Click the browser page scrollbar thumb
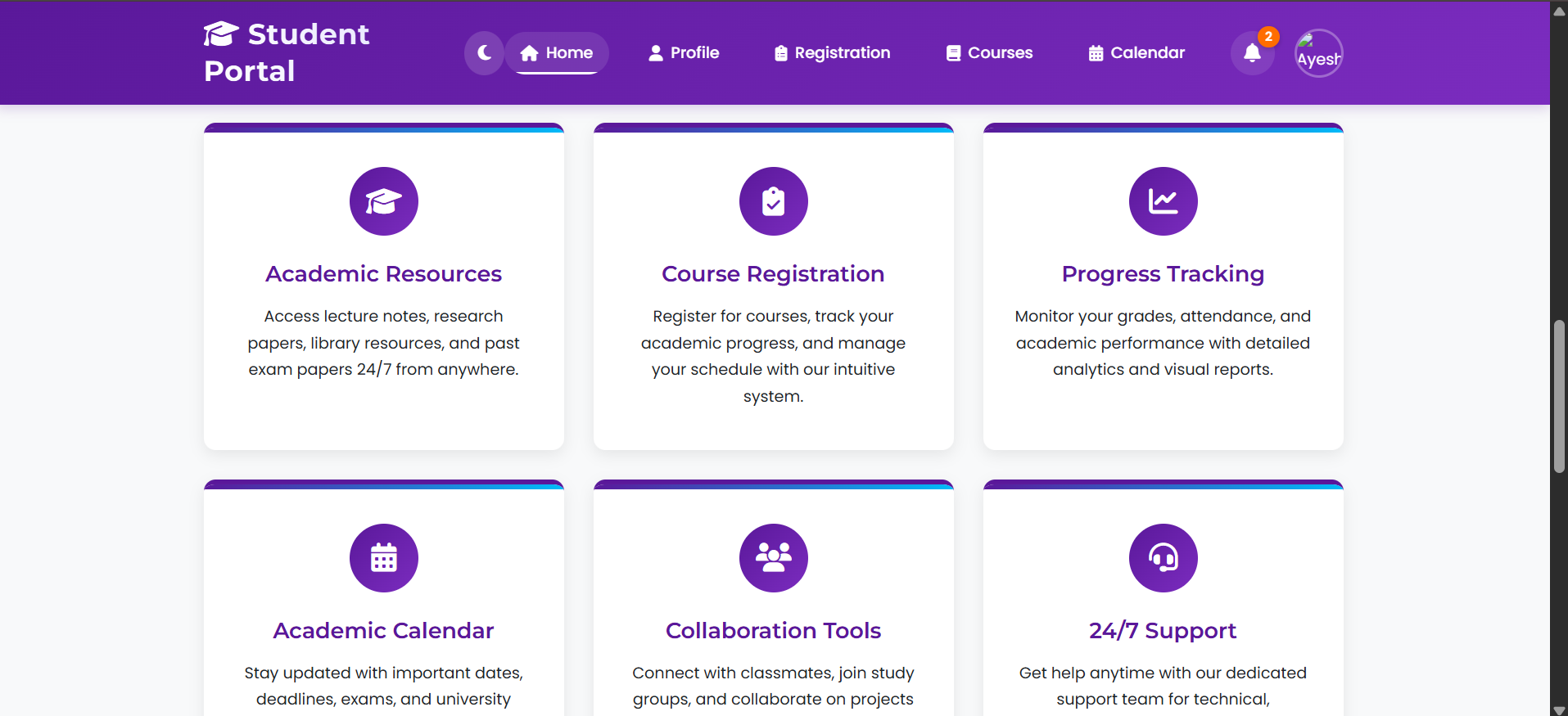 coord(1559,396)
